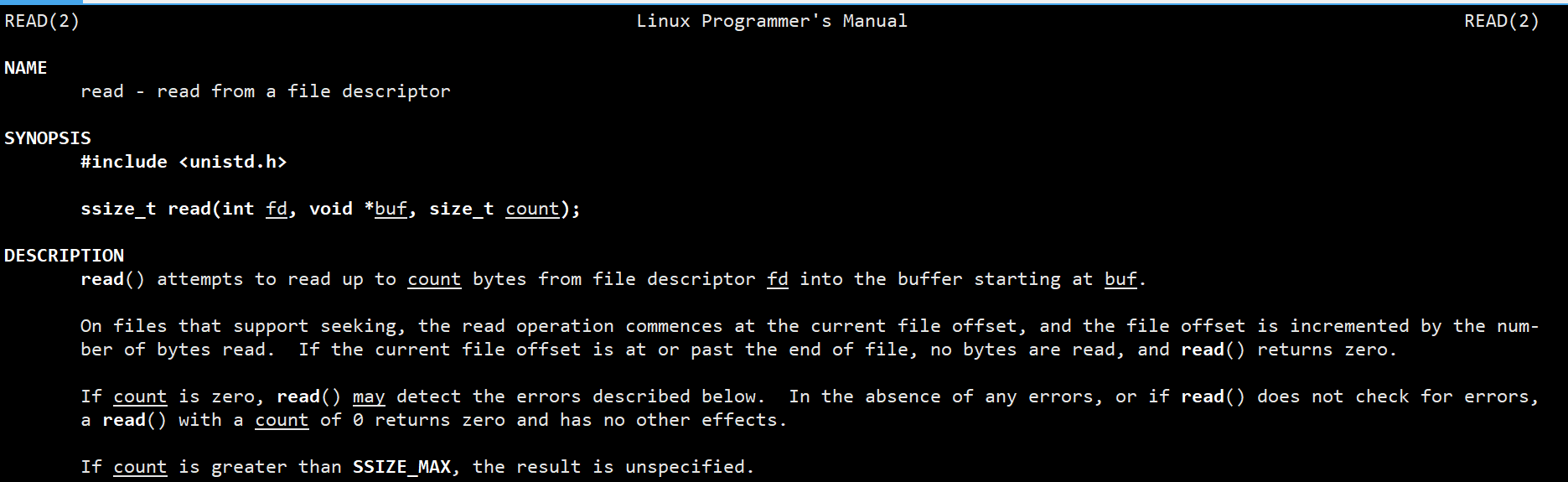Click the READ(2) title at top right
Image resolution: width=1568 pixels, height=482 pixels.
(1502, 21)
